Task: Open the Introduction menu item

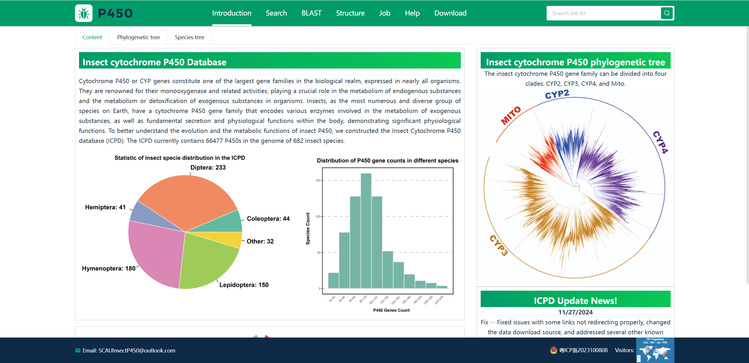Action: [232, 13]
